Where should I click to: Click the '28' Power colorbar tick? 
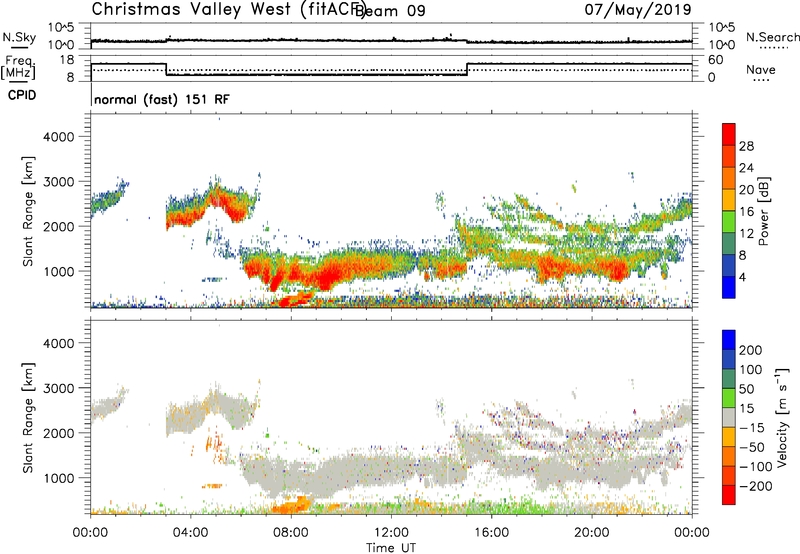coord(746,146)
